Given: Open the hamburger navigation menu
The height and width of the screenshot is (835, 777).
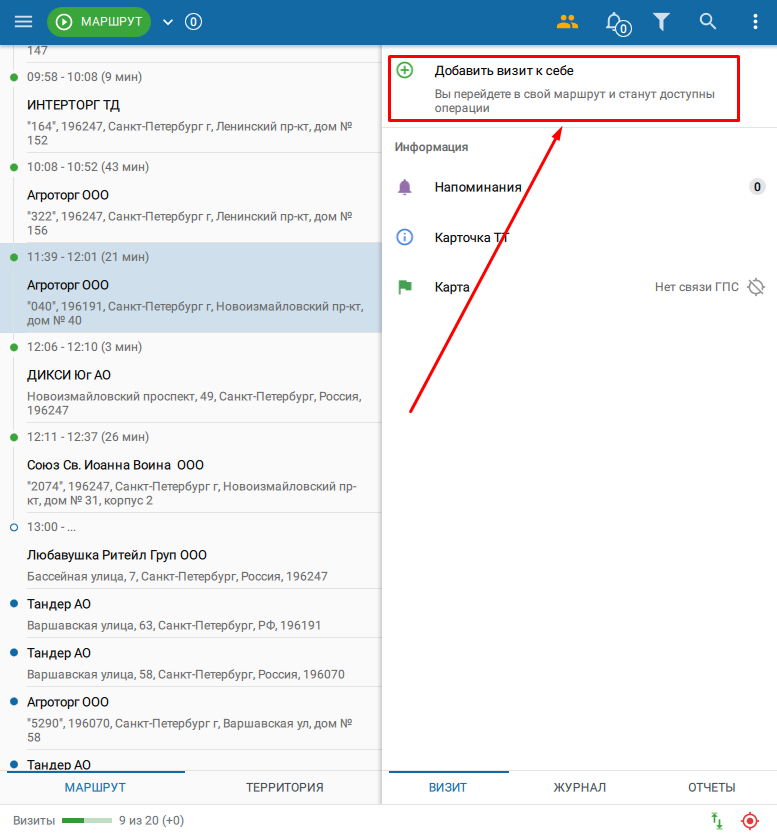Looking at the screenshot, I should click(x=23, y=22).
